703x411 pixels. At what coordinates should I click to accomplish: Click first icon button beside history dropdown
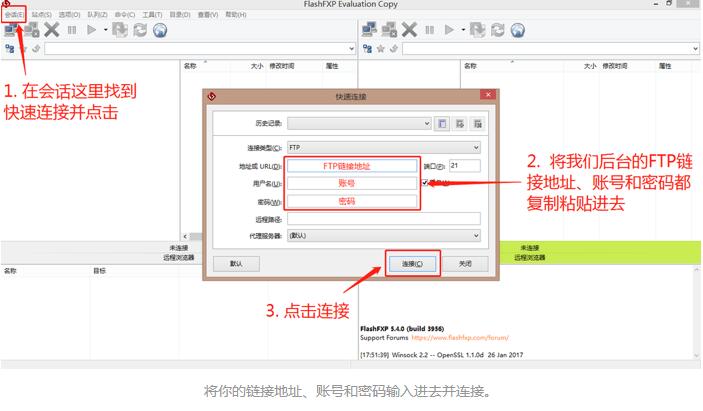(442, 124)
